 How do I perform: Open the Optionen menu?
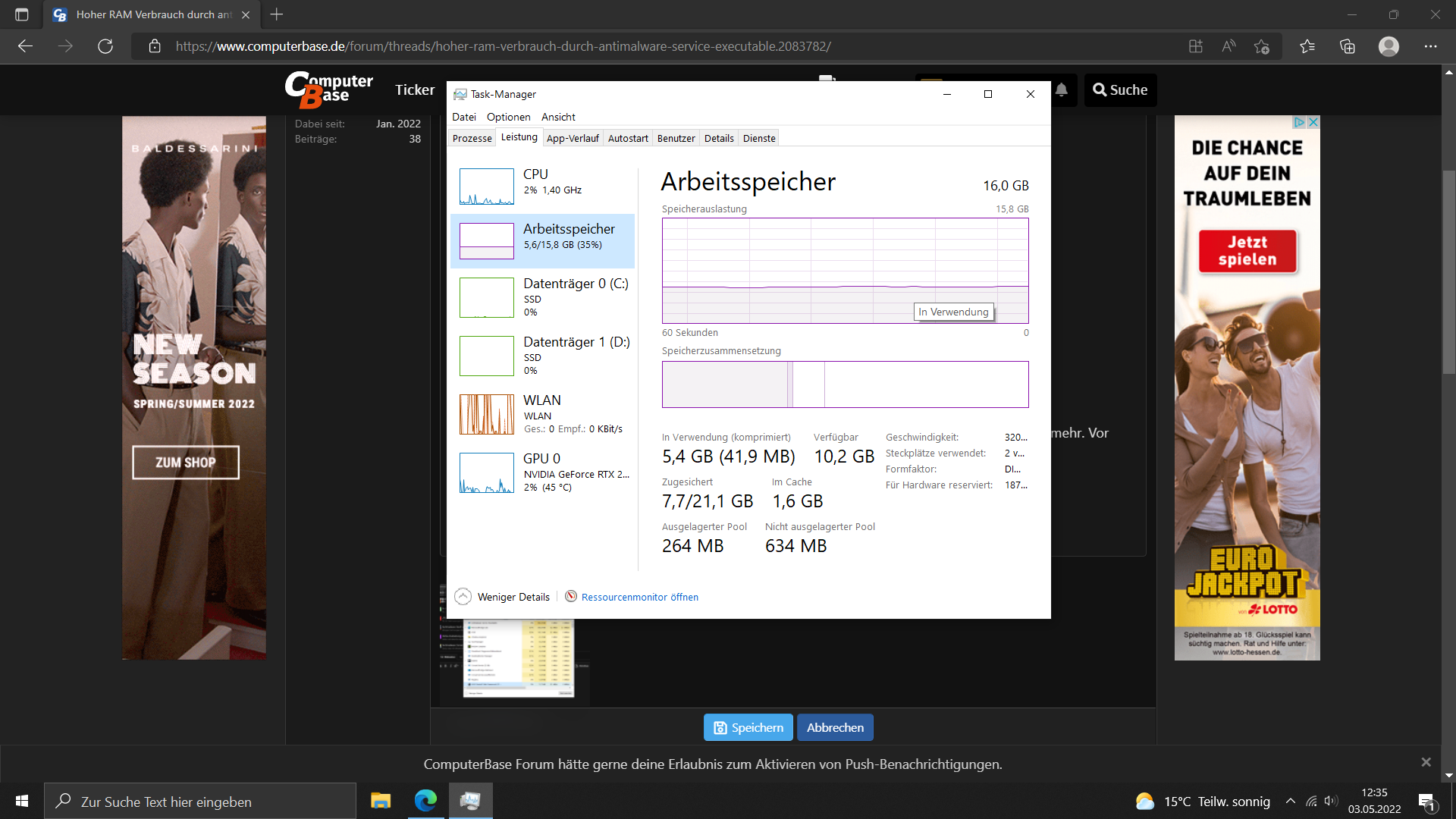click(508, 117)
